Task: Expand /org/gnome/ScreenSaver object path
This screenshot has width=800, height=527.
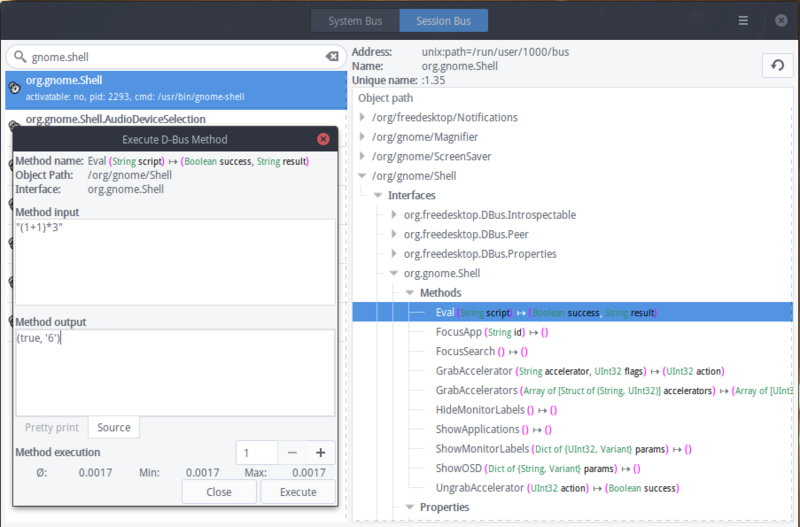Action: (x=362, y=156)
